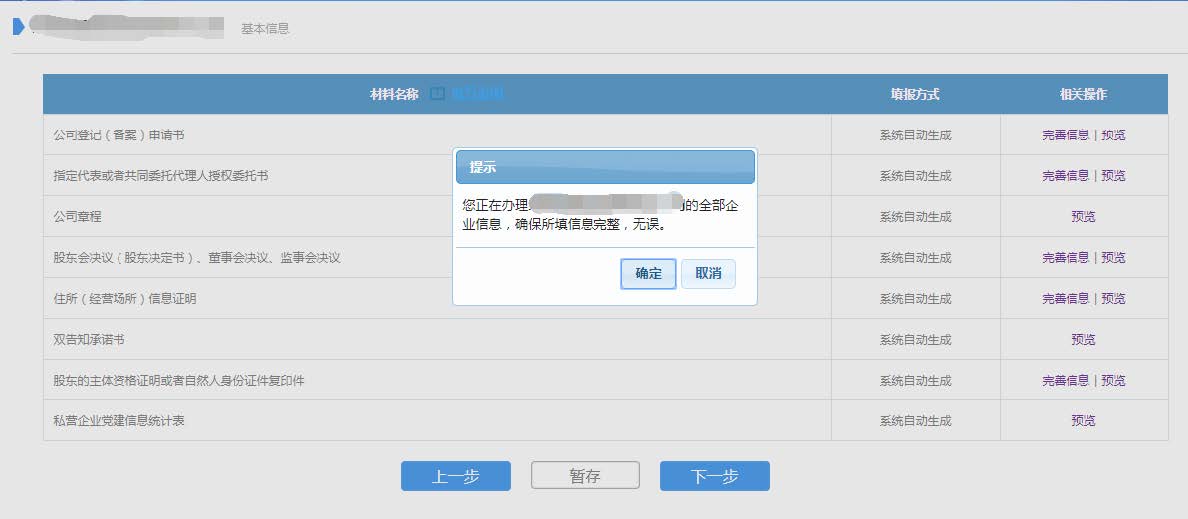Click the dialog message ending 完整,无误

click(599, 214)
